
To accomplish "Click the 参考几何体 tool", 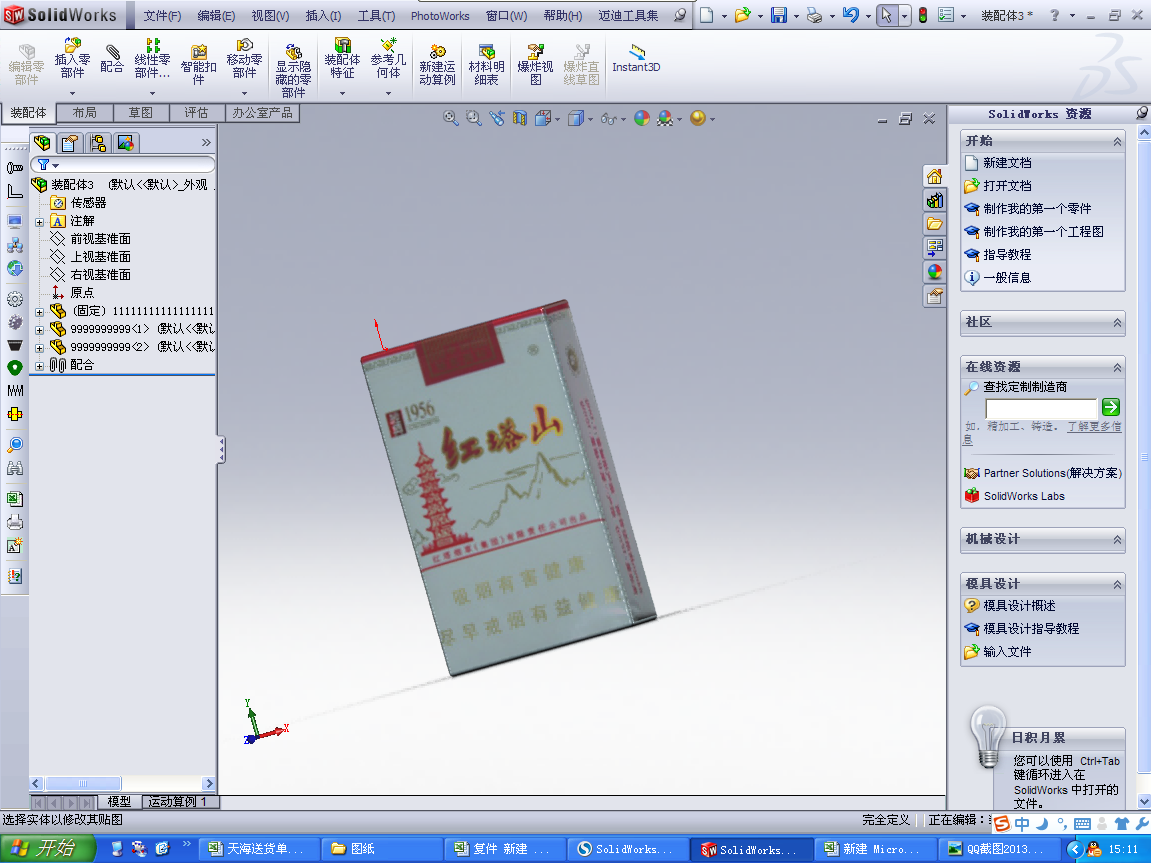I will 388,60.
